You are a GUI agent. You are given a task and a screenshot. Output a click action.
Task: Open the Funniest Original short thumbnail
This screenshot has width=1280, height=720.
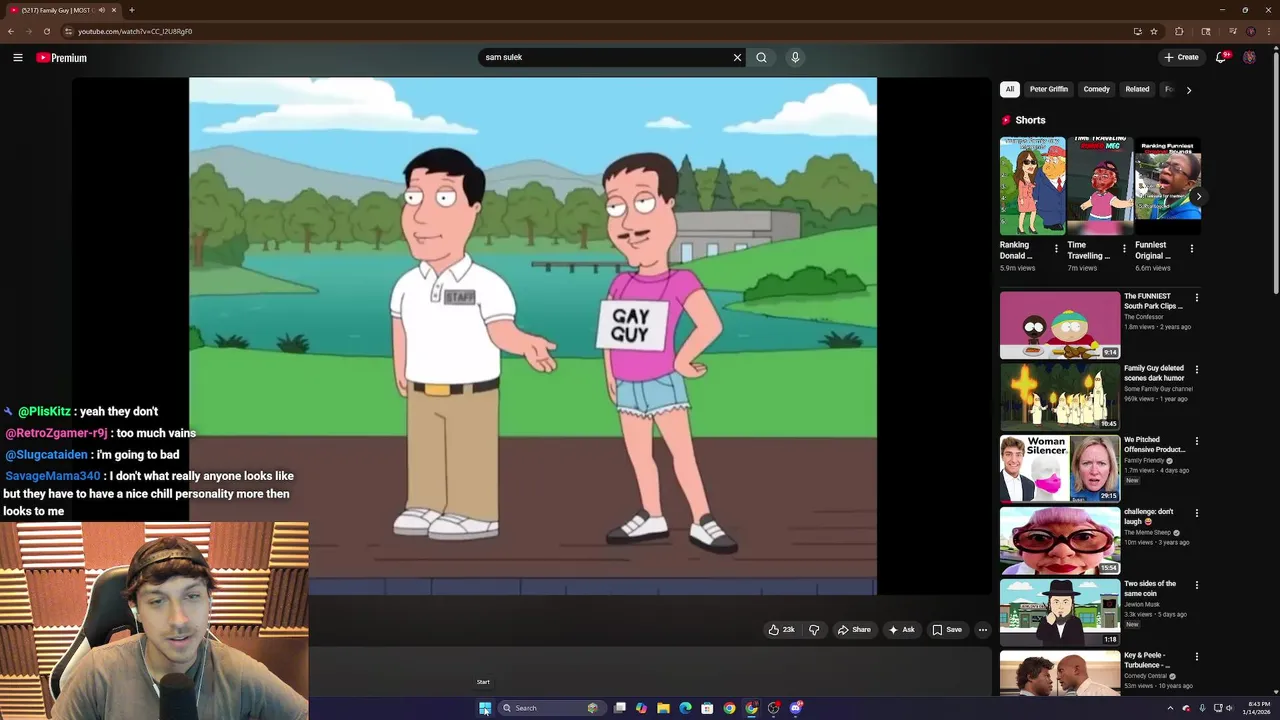(x=1167, y=186)
